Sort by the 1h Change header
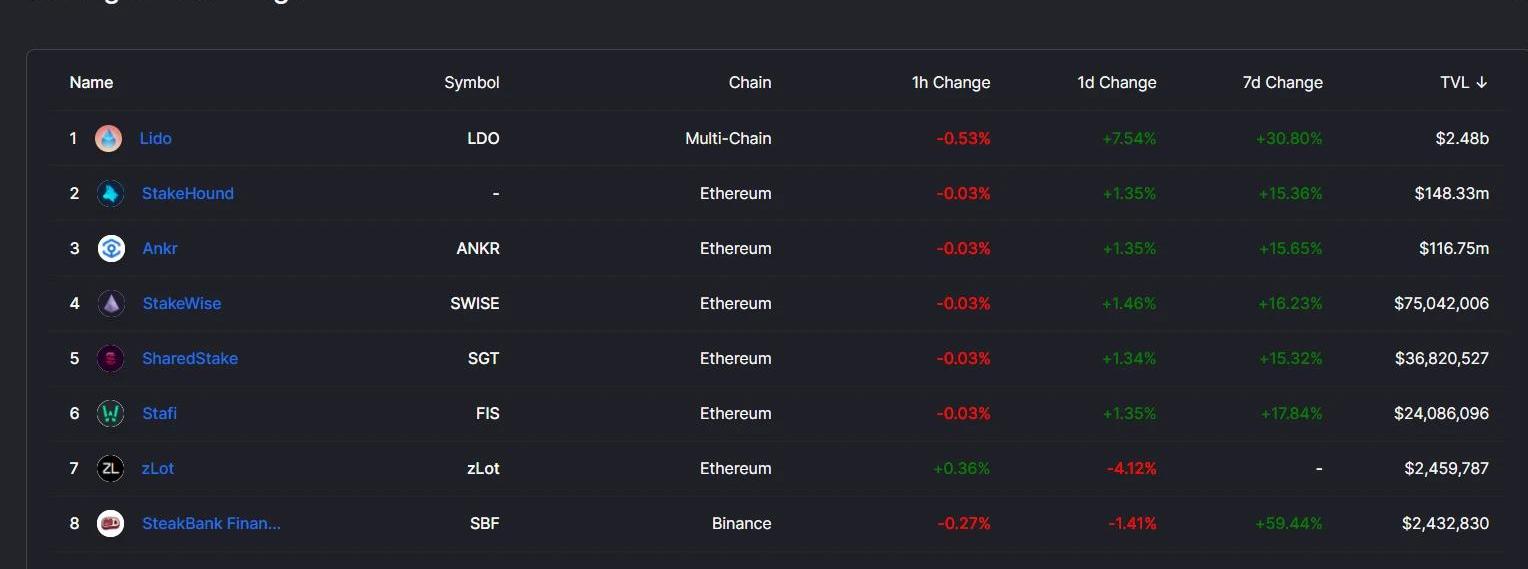The image size is (1528, 569). [x=951, y=82]
